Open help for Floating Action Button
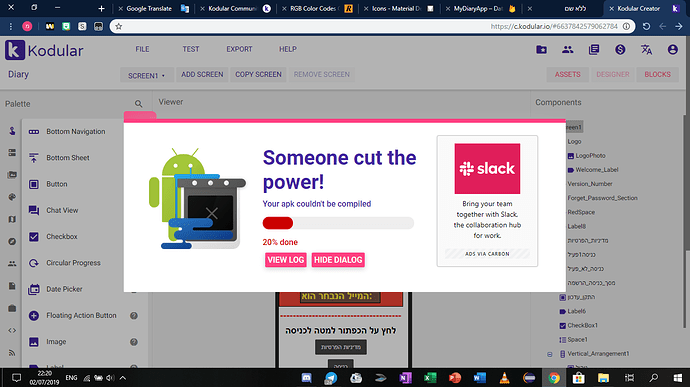The width and height of the screenshot is (690, 387). tap(134, 315)
